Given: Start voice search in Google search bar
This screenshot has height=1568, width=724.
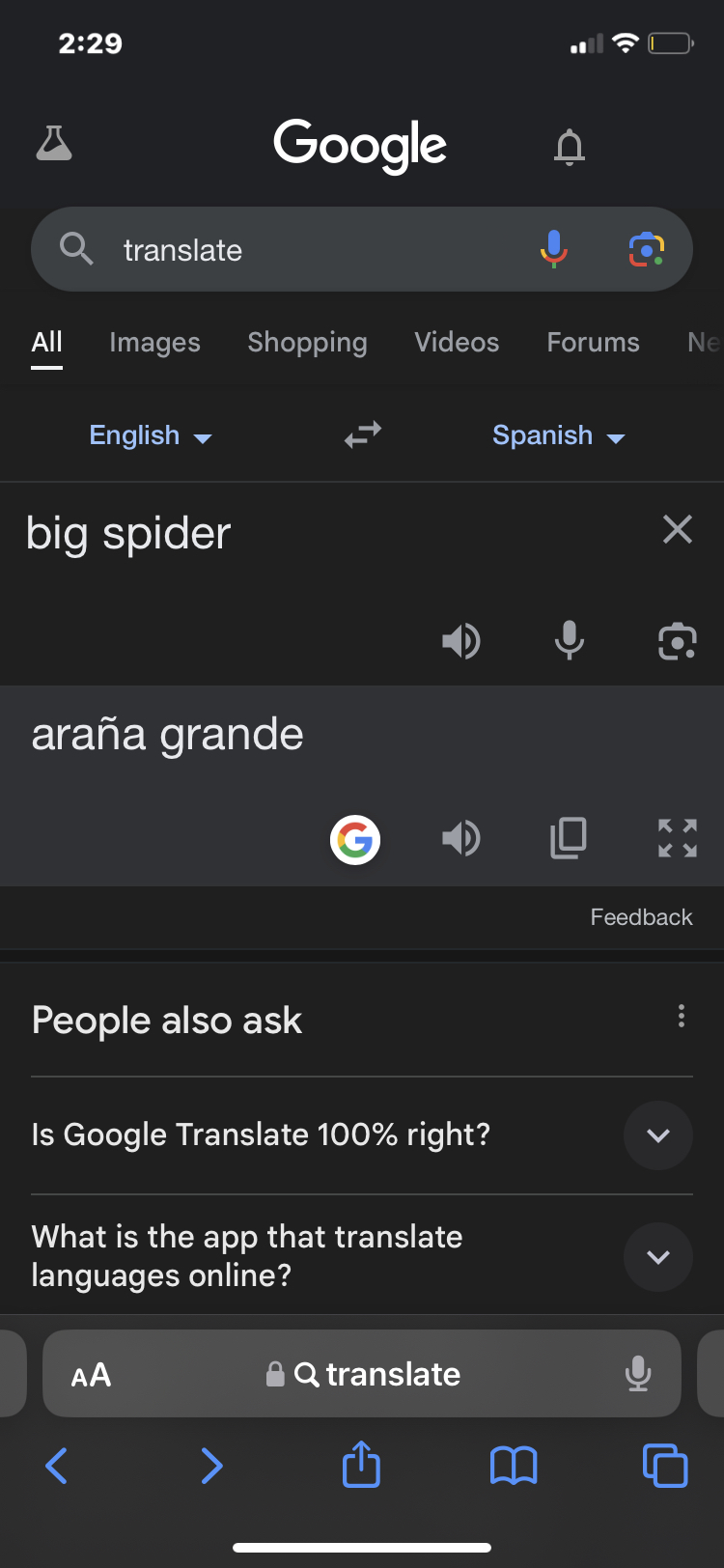Looking at the screenshot, I should click(553, 249).
